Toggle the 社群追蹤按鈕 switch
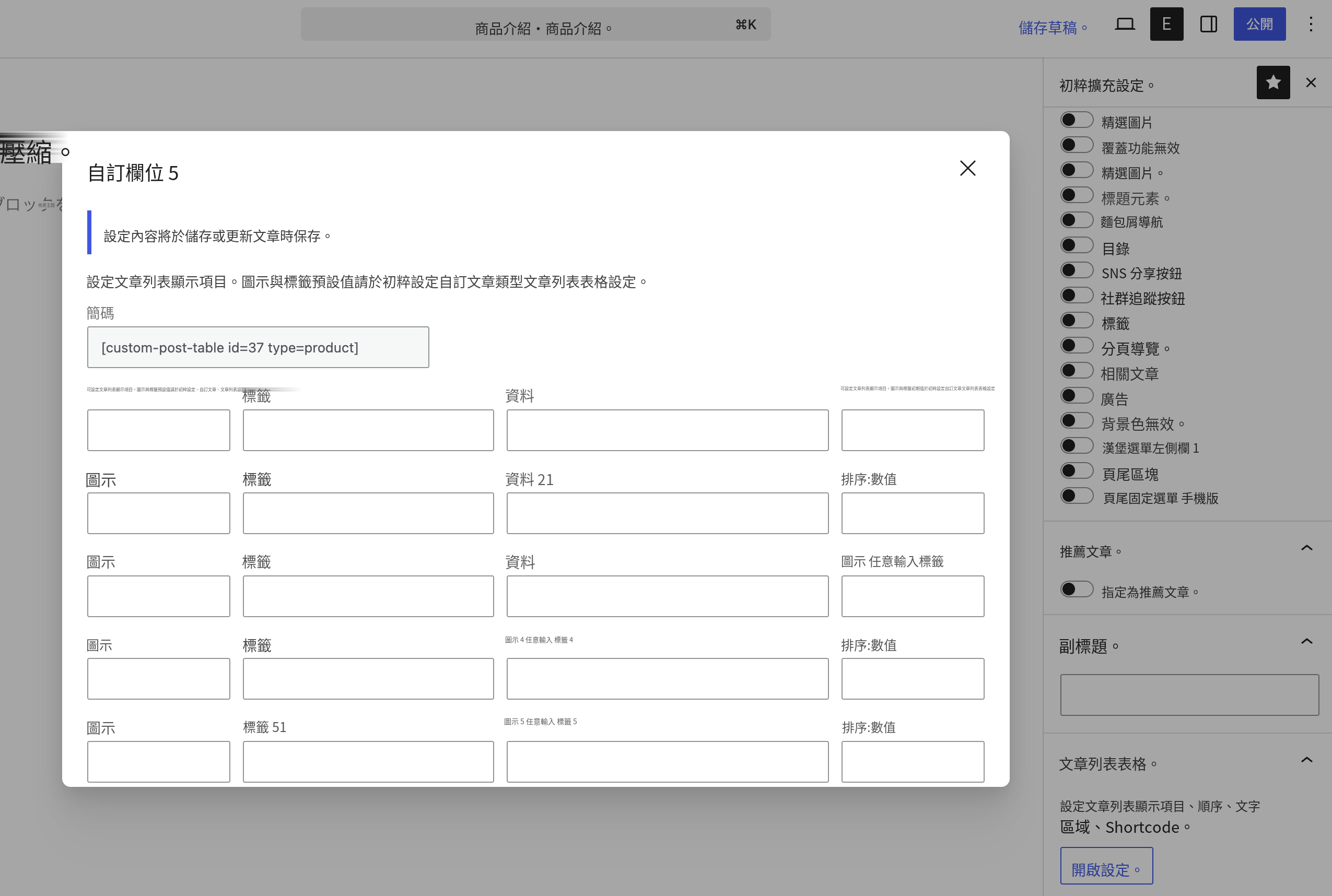Screen dimensions: 1332x896 1077,296
